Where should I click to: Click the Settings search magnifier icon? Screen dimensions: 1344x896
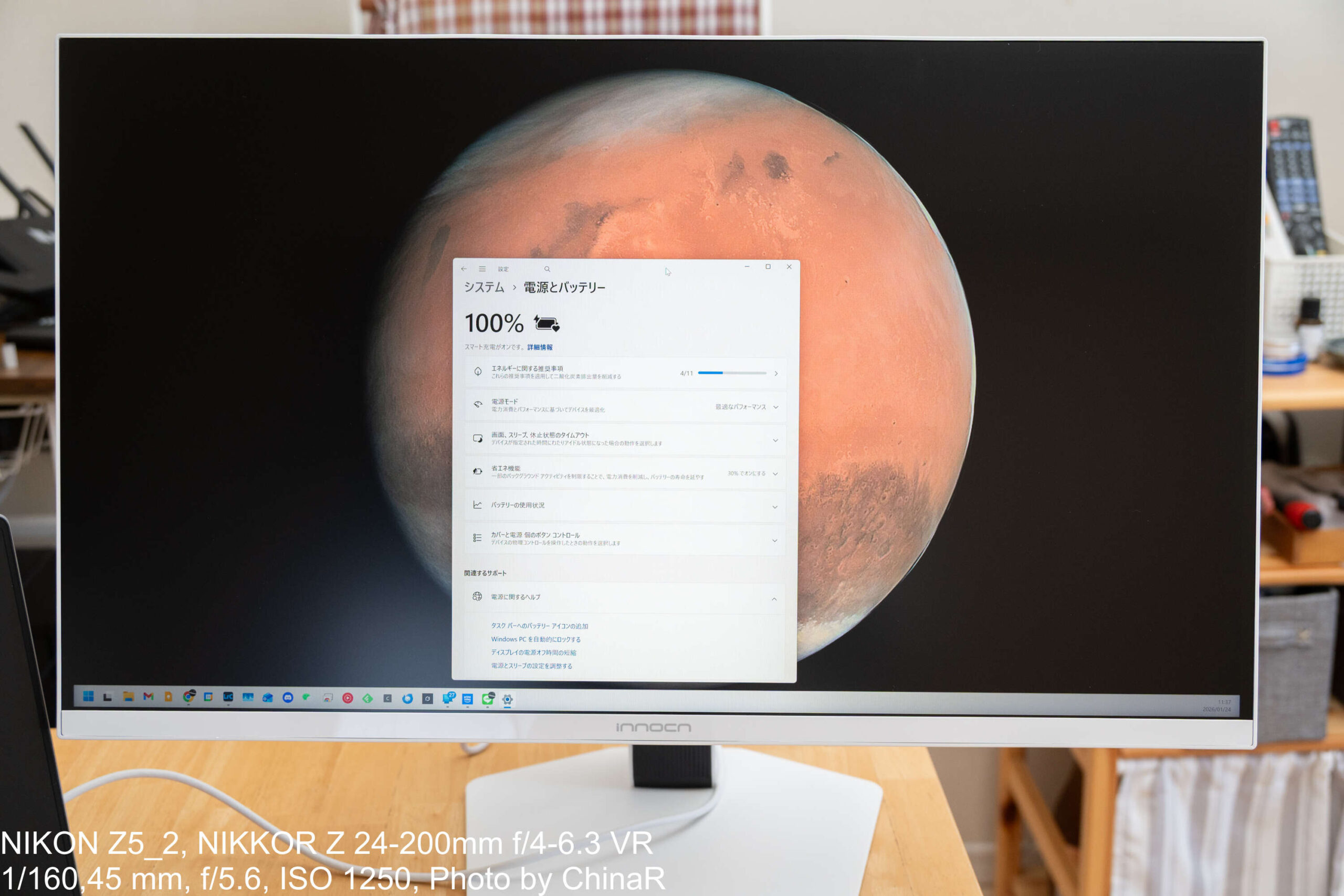coord(547,269)
